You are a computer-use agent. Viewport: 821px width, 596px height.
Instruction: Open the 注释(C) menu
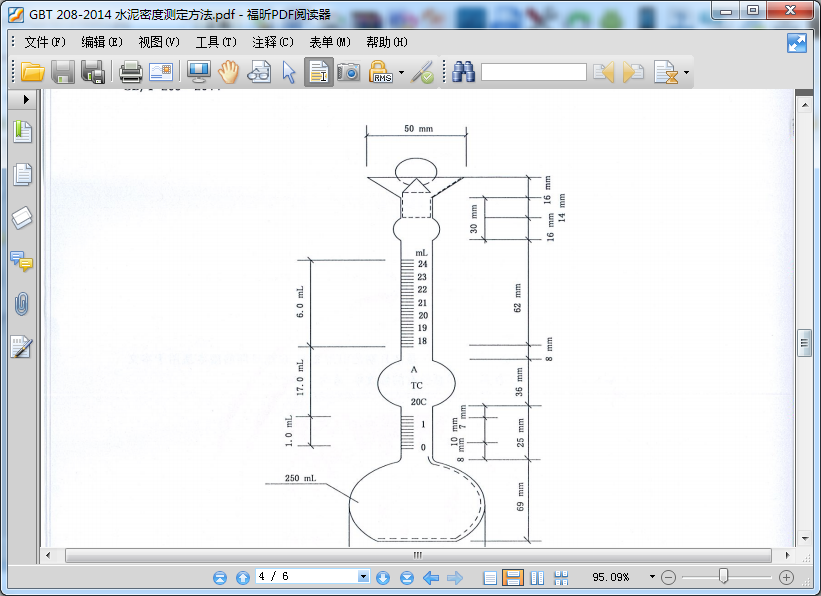coord(273,42)
